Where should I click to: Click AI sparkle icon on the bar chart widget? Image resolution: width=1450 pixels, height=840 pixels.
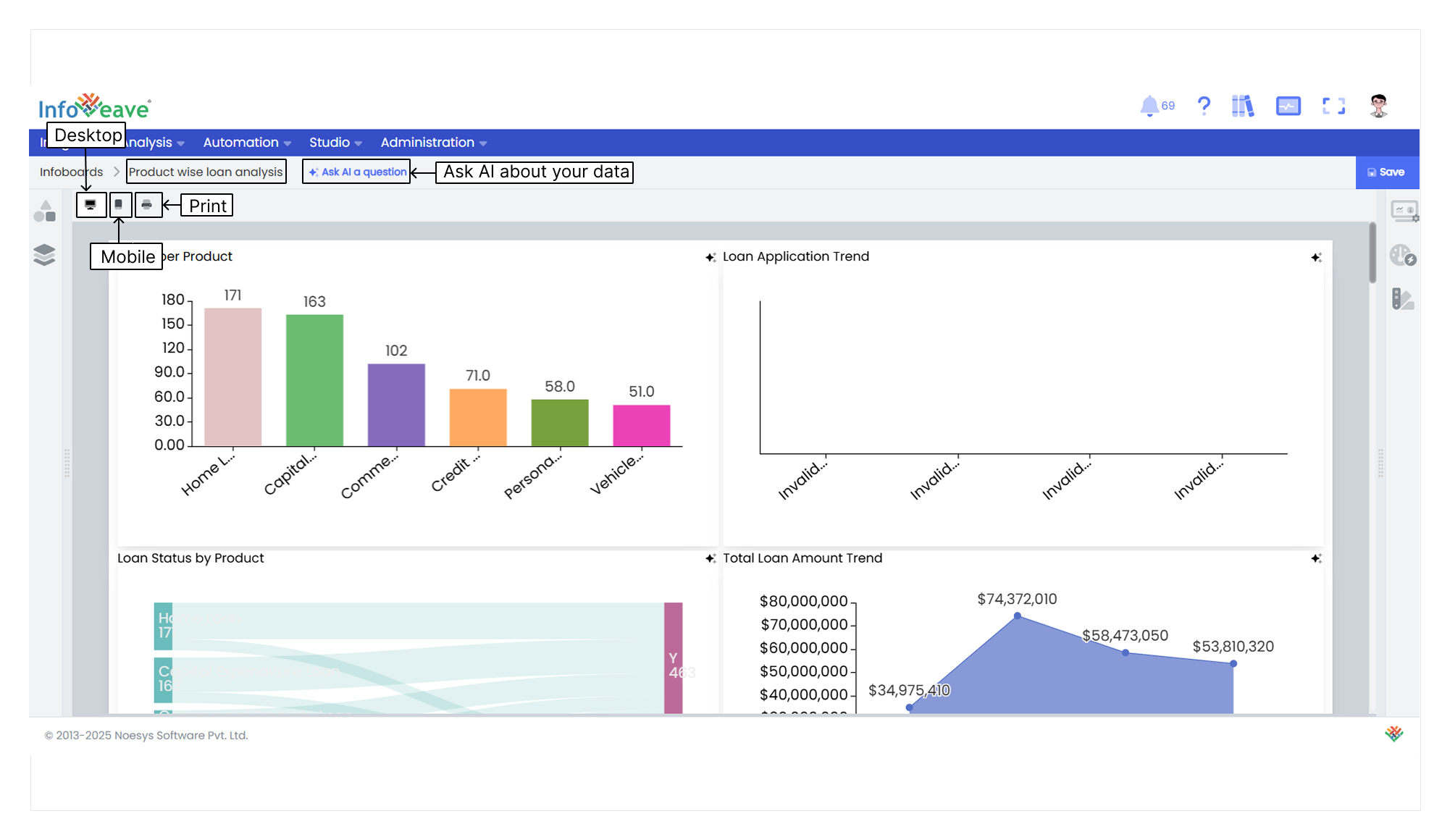point(711,257)
